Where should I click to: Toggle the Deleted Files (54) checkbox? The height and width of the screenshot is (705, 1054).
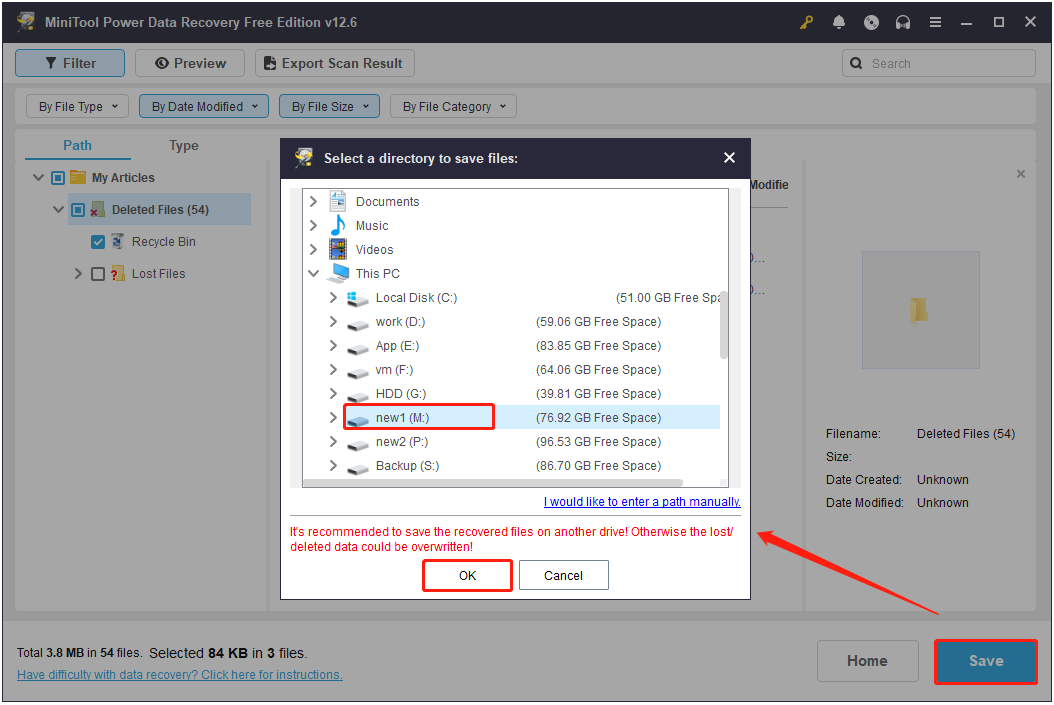click(x=77, y=209)
